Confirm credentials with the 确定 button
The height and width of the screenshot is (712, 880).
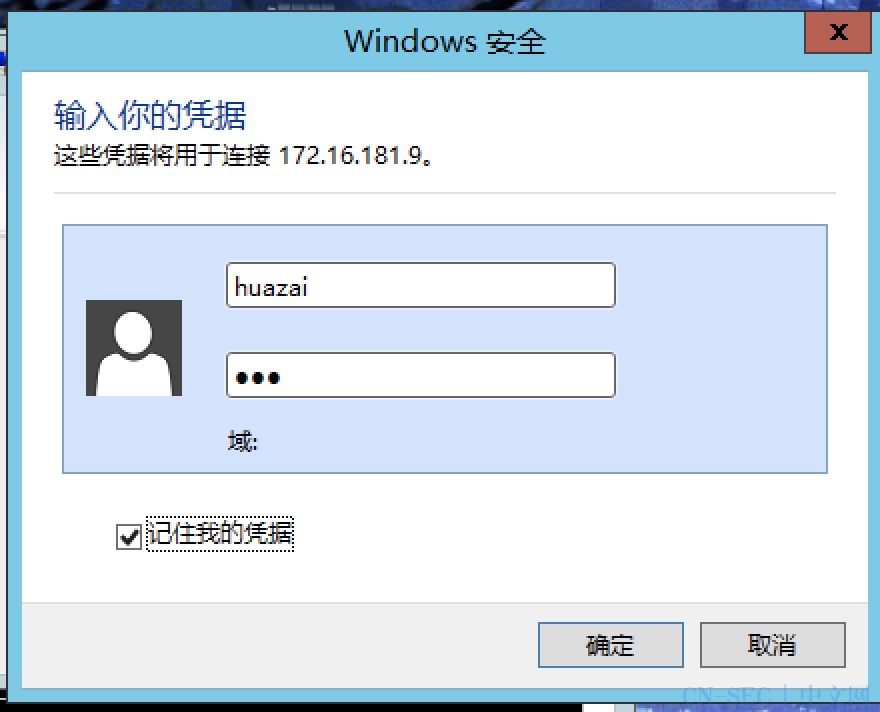611,645
